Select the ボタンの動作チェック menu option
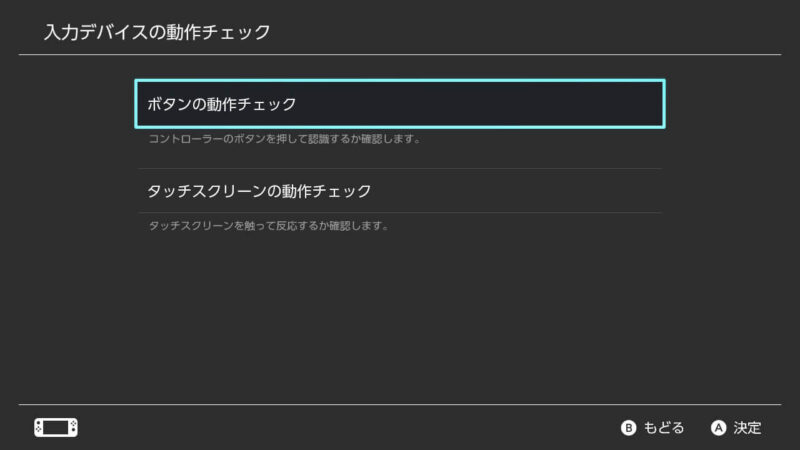This screenshot has height=450, width=800. point(400,104)
